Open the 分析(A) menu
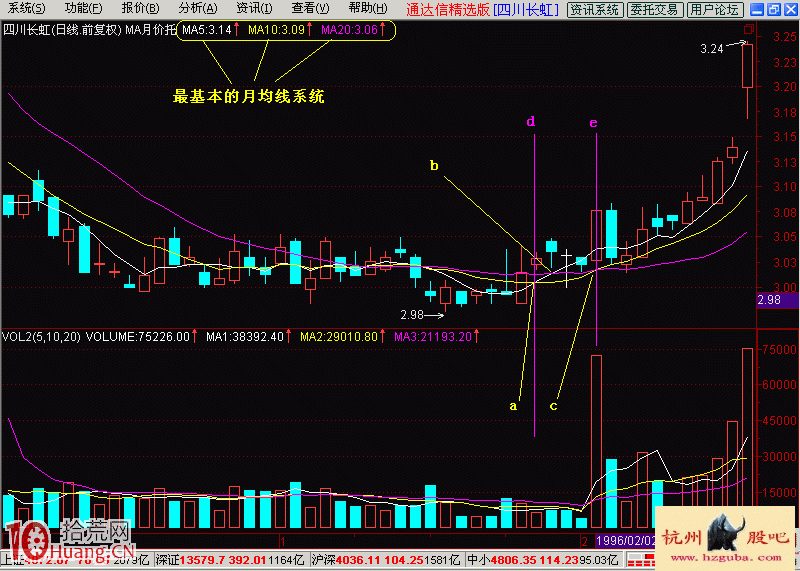Viewport: 800px width, 571px height. (x=198, y=8)
